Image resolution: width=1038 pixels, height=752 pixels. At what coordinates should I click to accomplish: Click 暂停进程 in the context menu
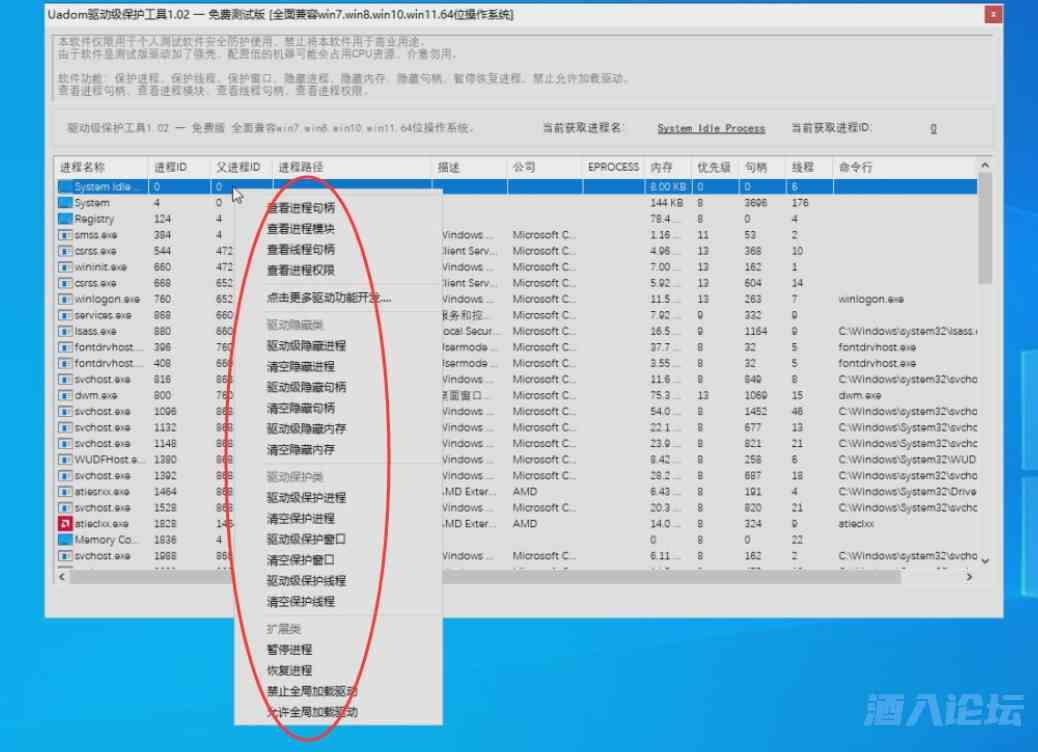(x=289, y=649)
